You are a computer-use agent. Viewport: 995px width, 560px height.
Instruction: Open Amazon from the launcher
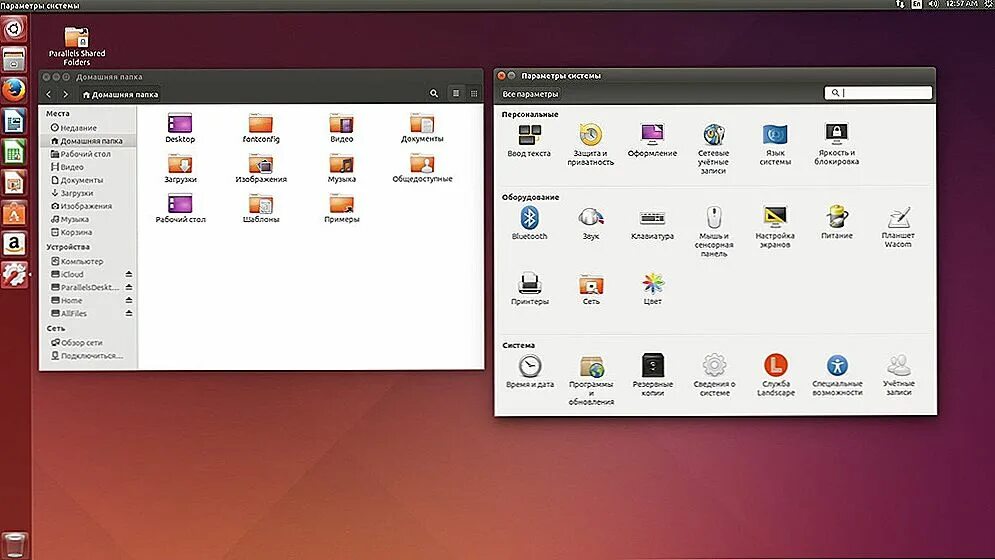point(14,244)
